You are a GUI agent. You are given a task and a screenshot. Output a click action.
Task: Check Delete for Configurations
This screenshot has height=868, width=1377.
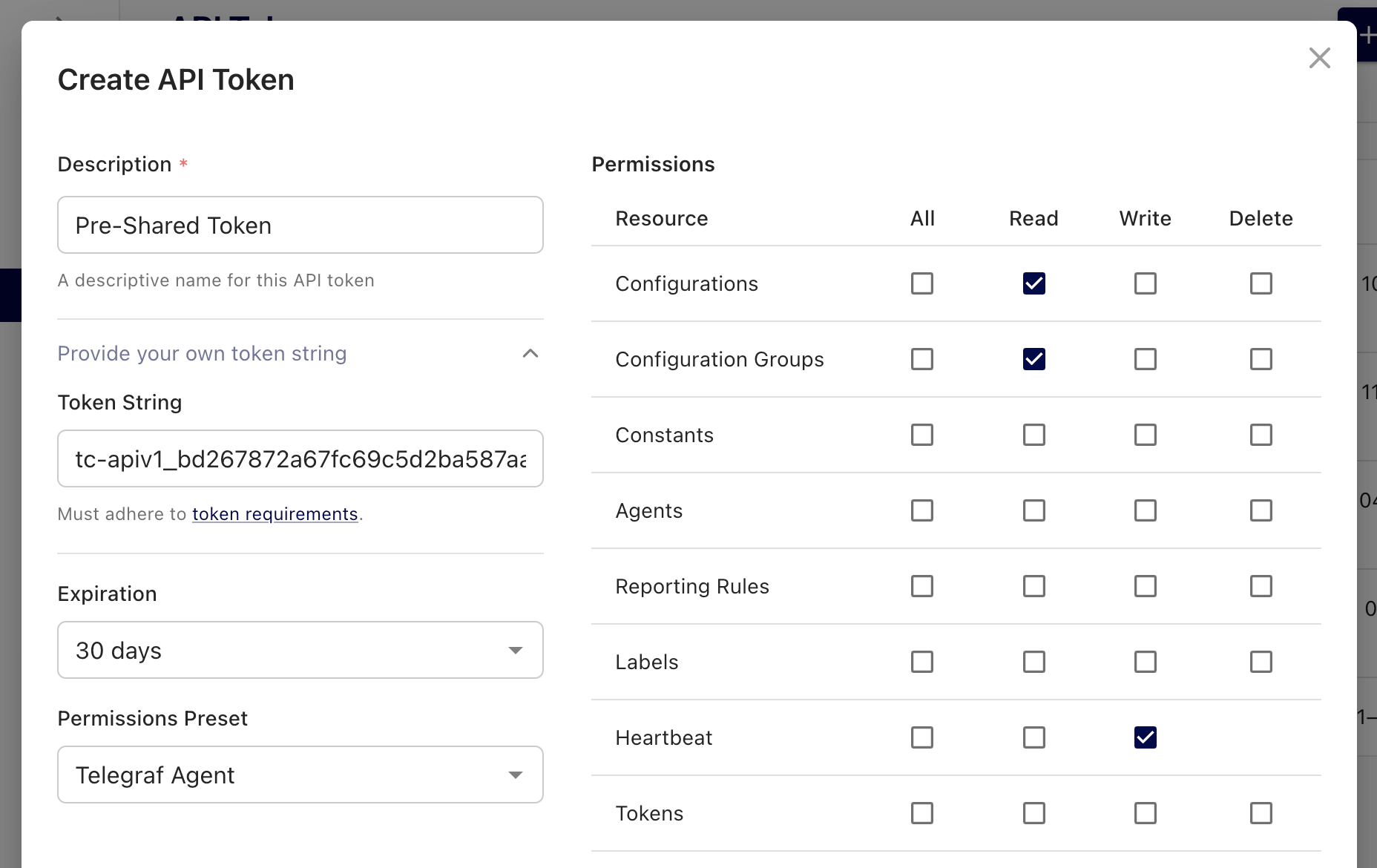[x=1261, y=283]
